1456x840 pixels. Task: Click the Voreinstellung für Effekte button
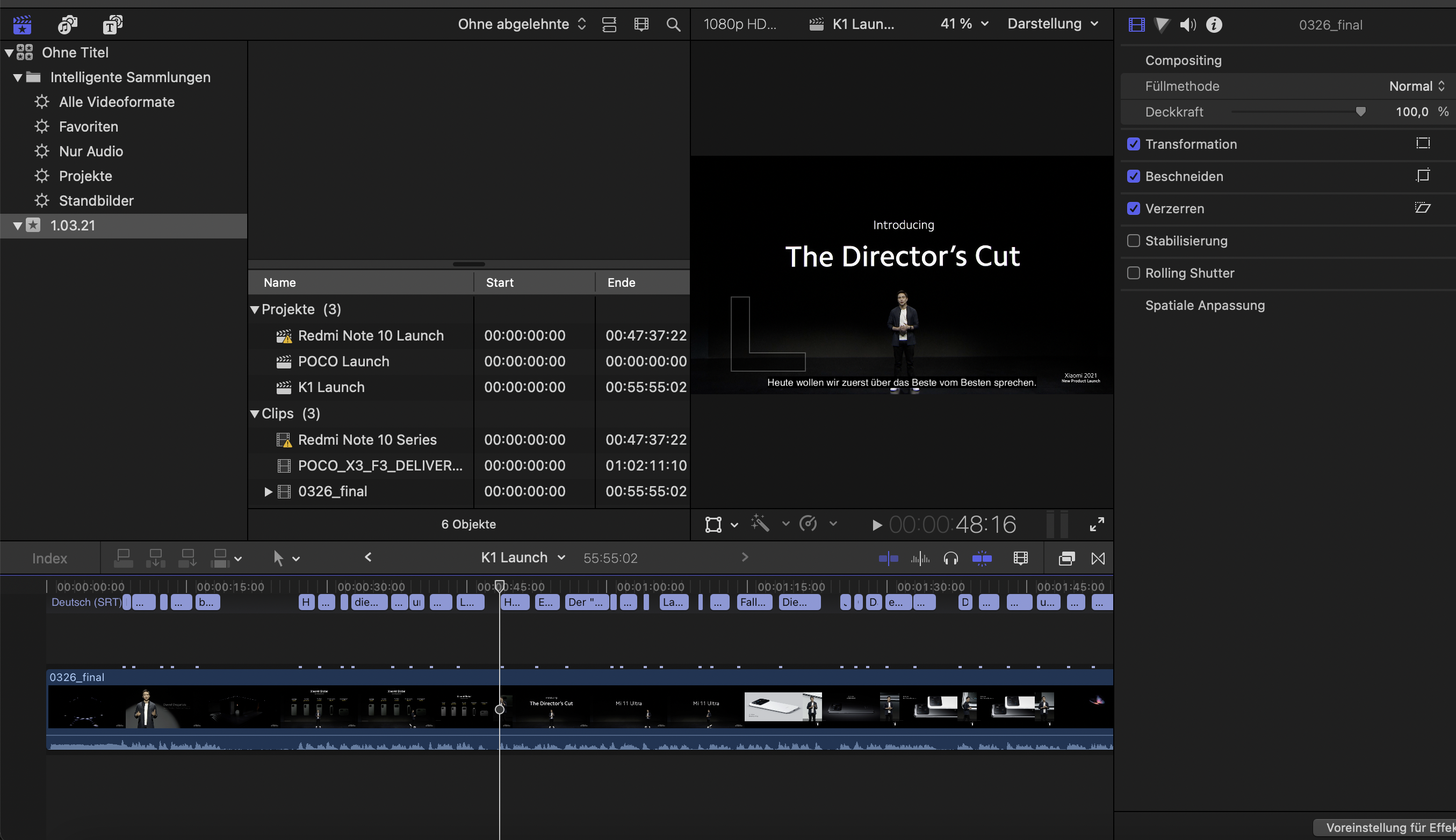(1385, 827)
